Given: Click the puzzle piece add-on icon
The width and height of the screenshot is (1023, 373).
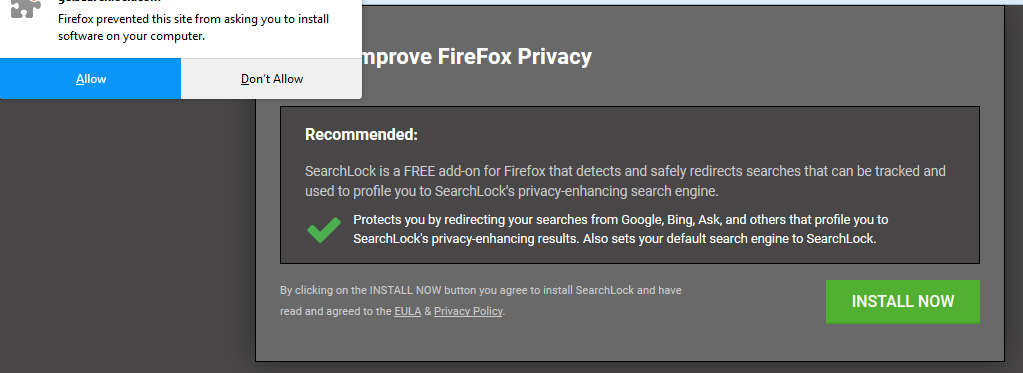Looking at the screenshot, I should pyautogui.click(x=26, y=8).
